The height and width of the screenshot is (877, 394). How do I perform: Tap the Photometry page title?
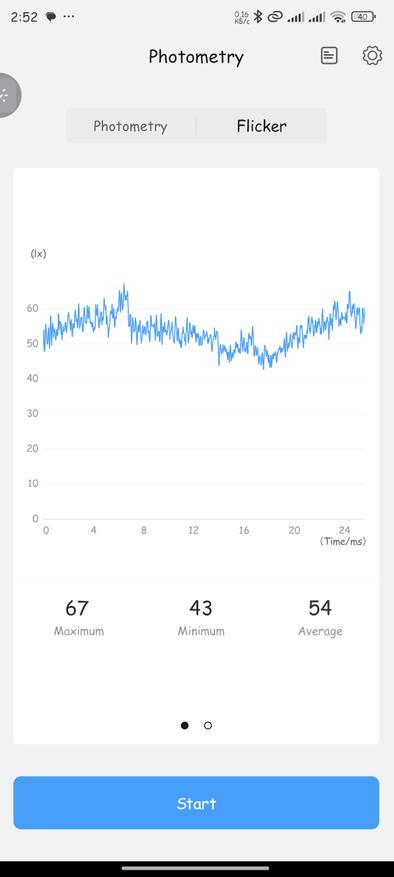click(x=196, y=57)
